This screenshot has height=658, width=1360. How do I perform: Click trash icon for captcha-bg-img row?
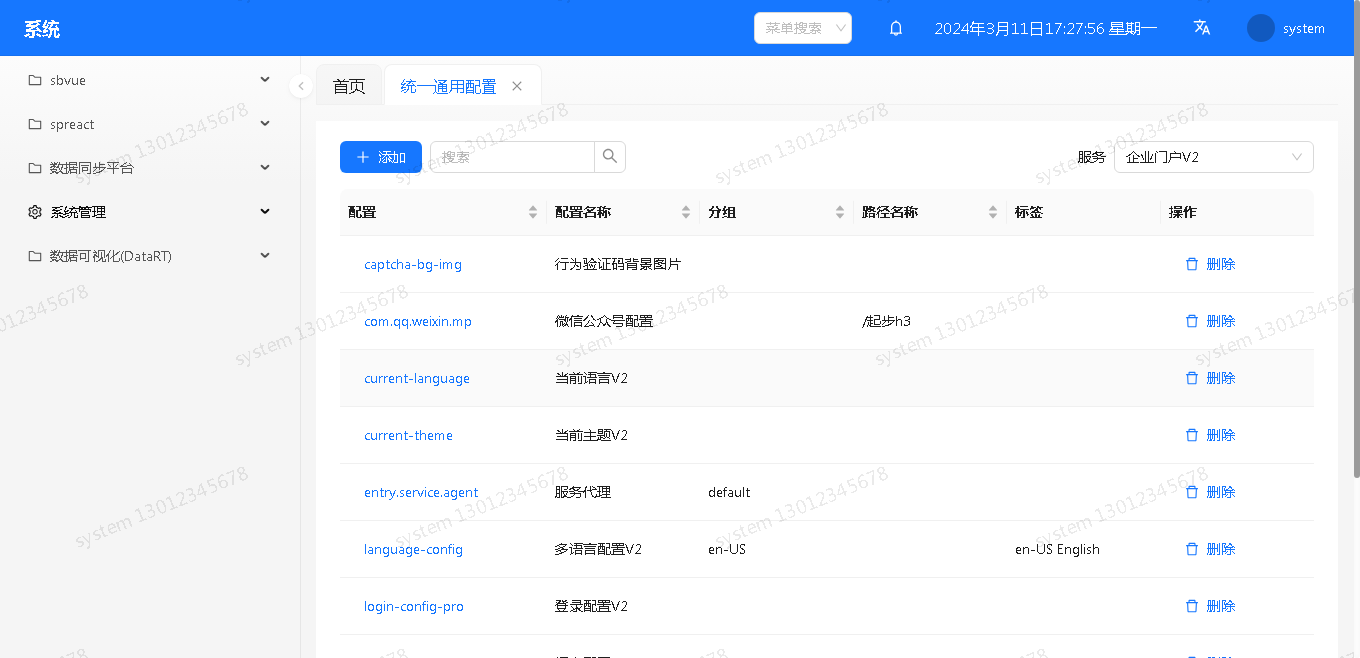[1191, 264]
